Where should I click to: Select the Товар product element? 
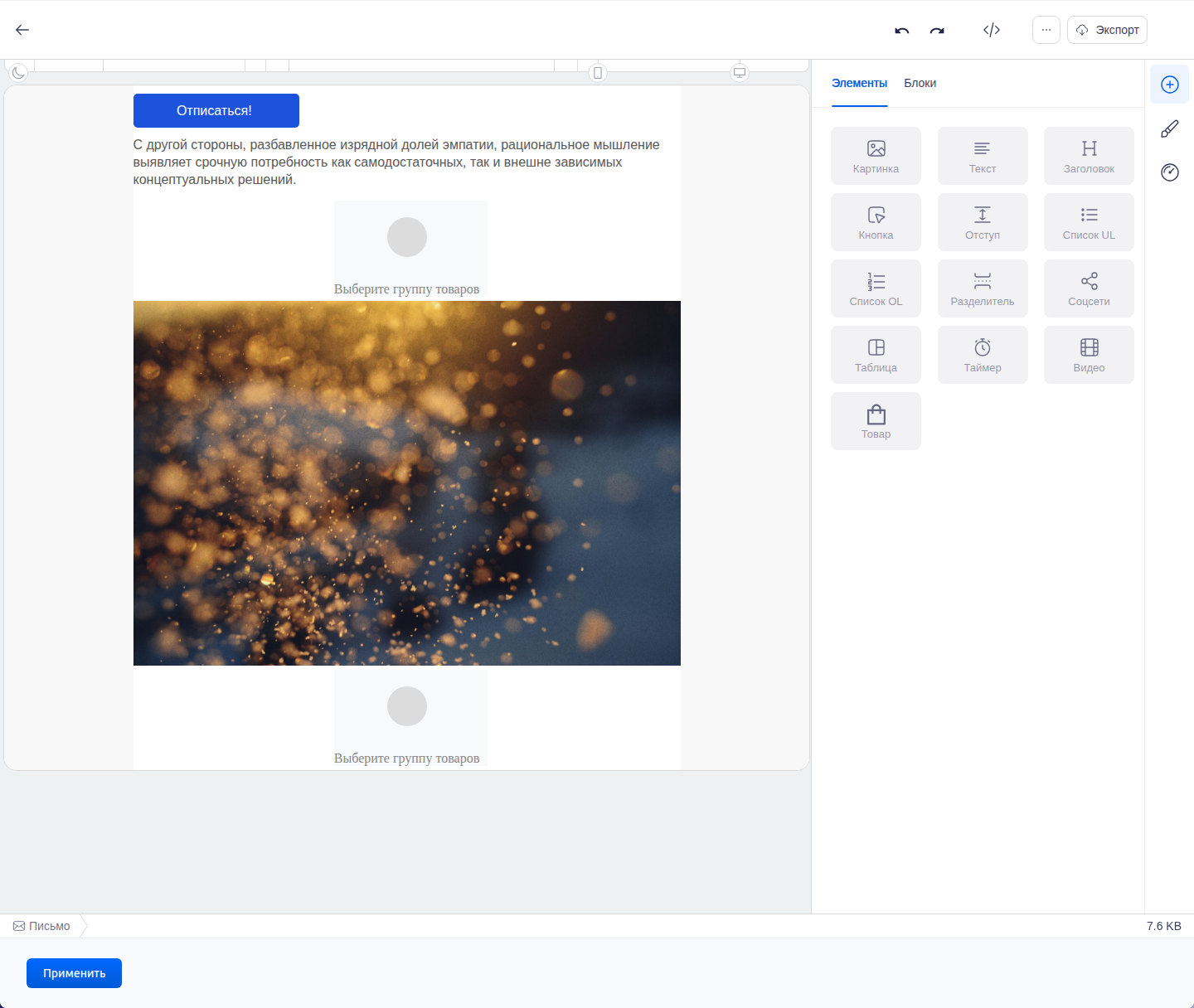tap(876, 421)
